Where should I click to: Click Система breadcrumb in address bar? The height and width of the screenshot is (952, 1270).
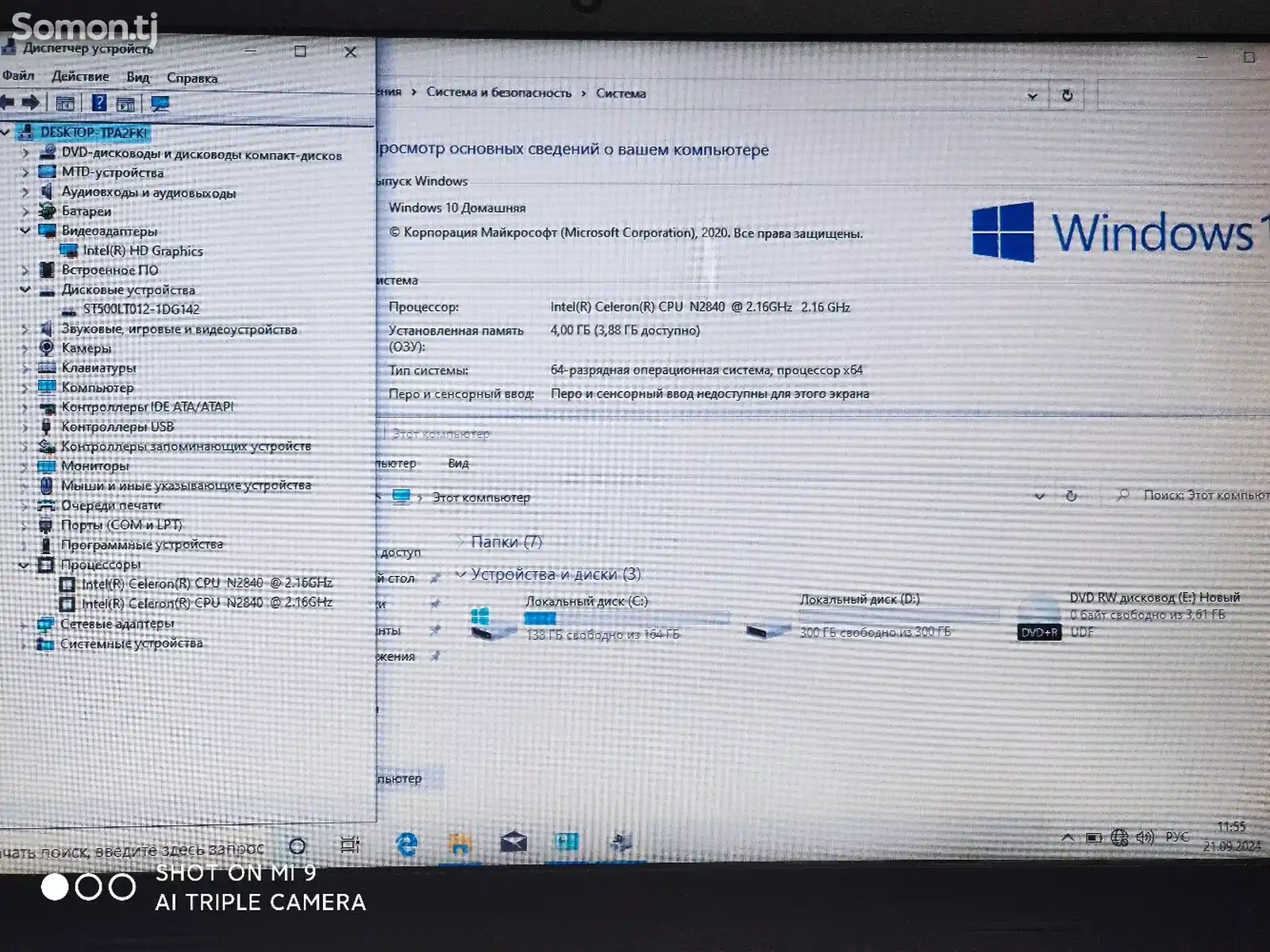coord(621,94)
